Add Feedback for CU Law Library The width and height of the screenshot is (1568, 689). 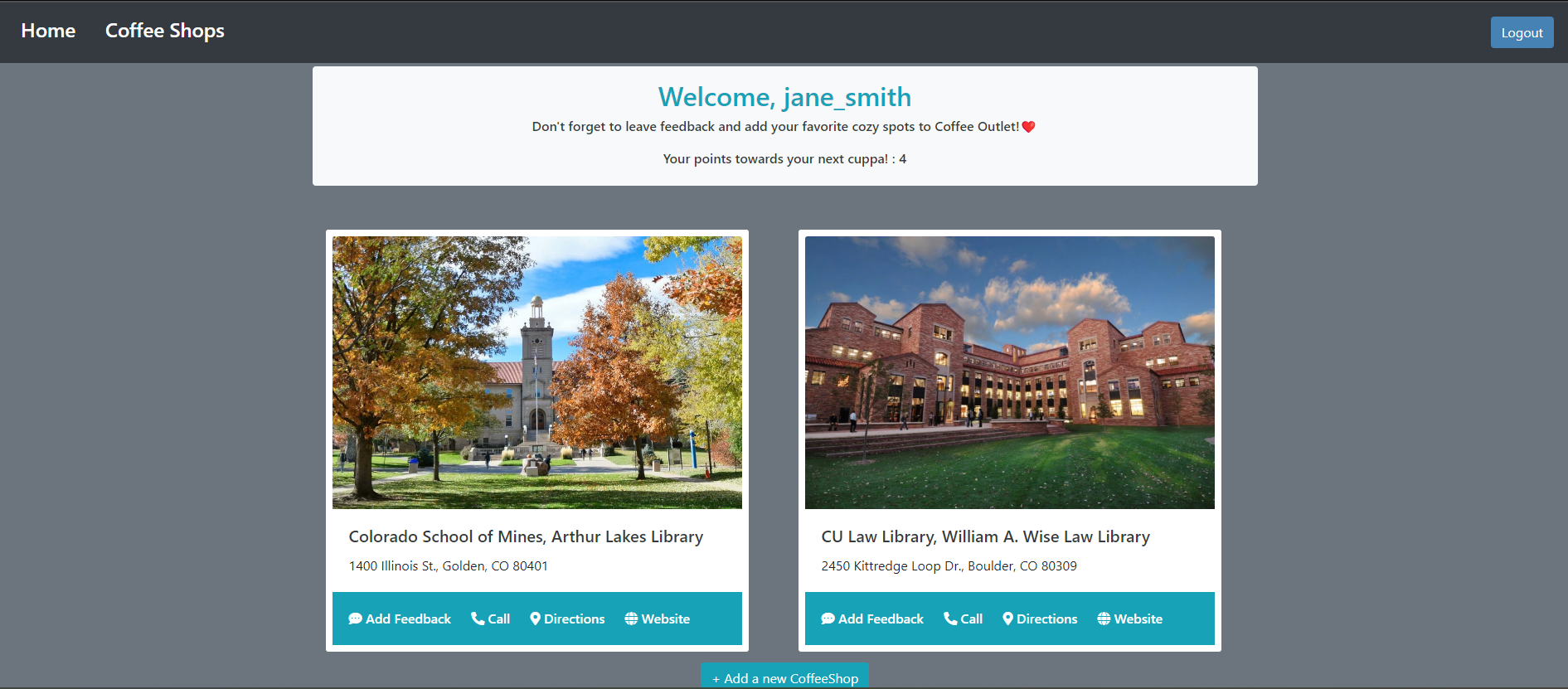[872, 619]
